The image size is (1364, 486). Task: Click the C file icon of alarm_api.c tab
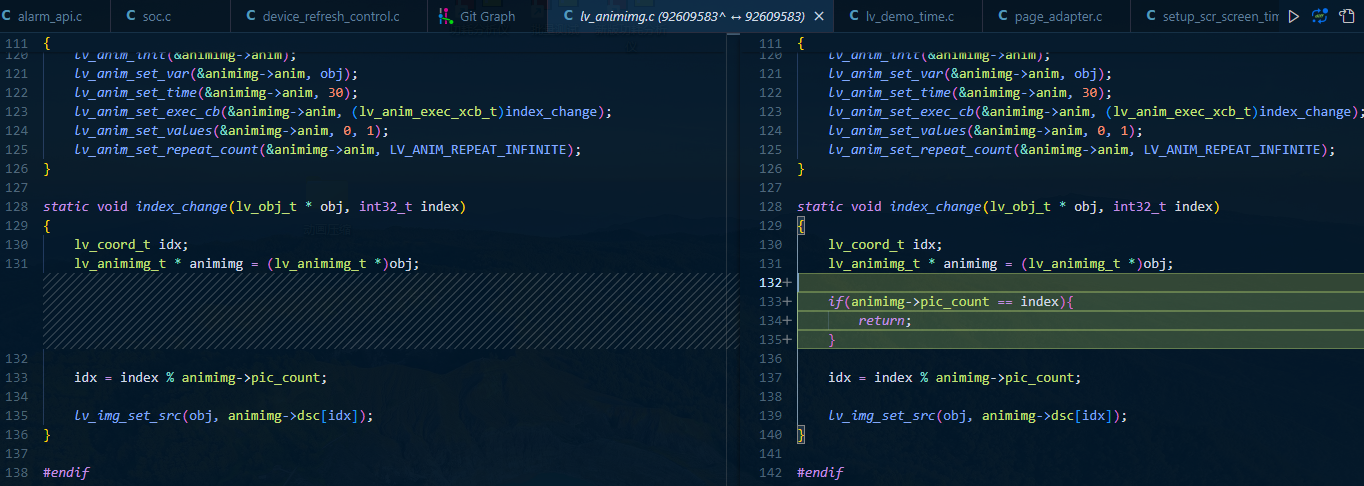click(7, 16)
